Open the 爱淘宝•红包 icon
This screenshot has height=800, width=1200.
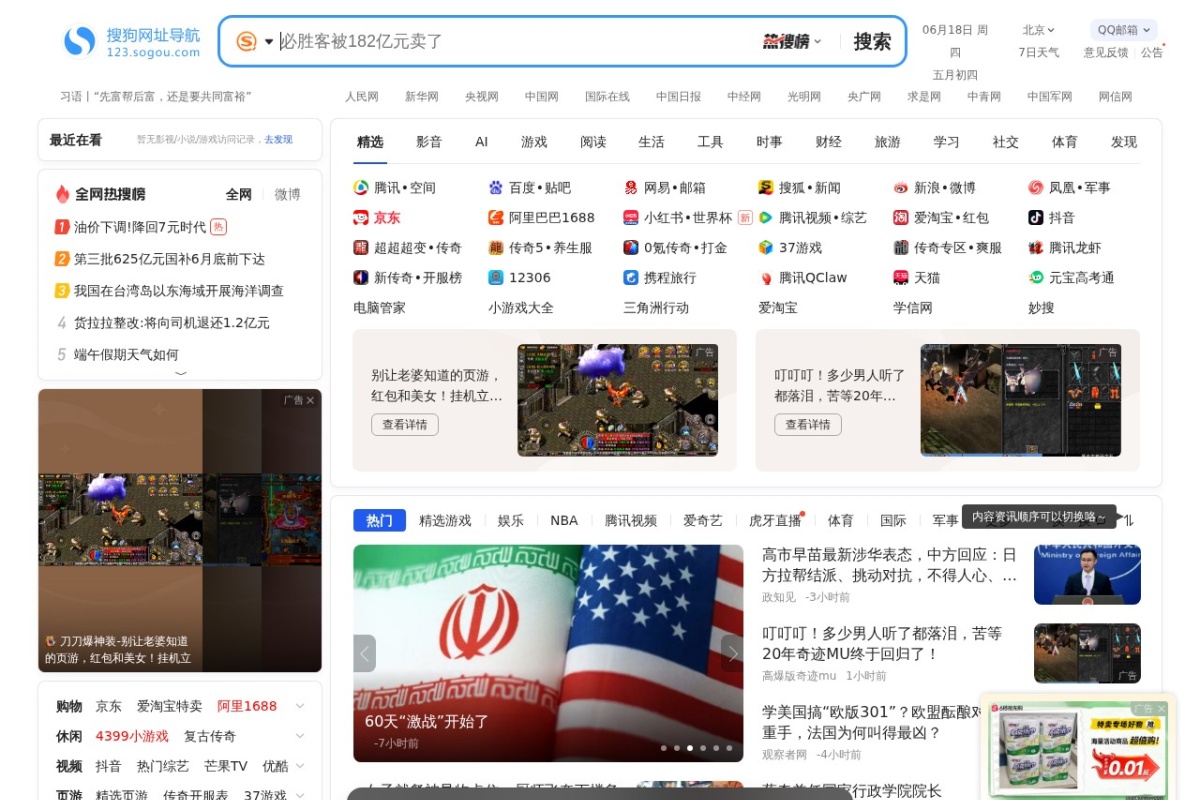(x=901, y=217)
